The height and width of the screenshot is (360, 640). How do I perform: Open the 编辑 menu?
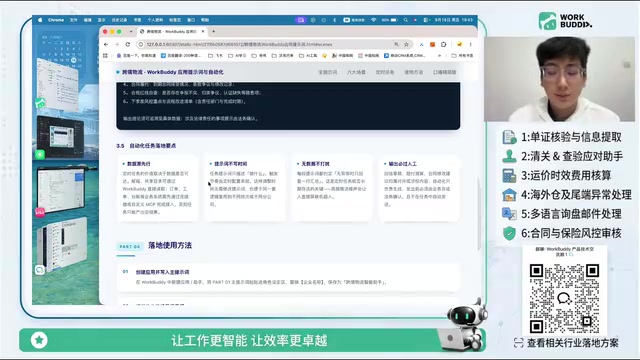[x=88, y=20]
